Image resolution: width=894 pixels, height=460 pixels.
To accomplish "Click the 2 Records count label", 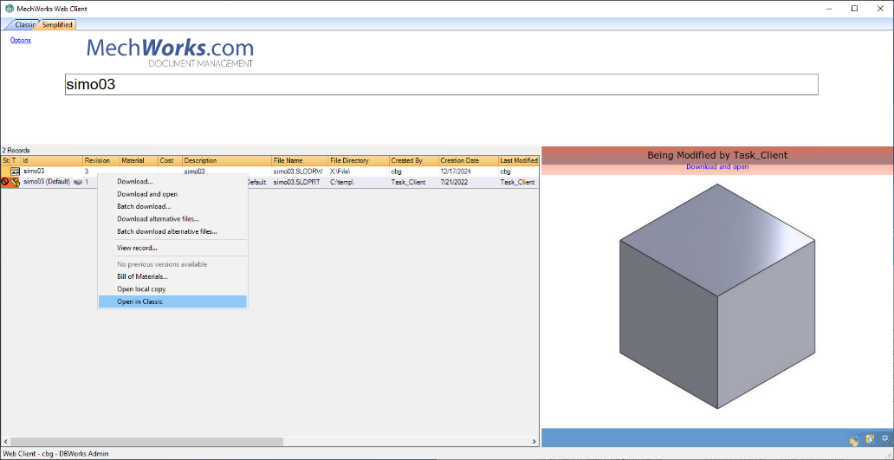I will [16, 150].
